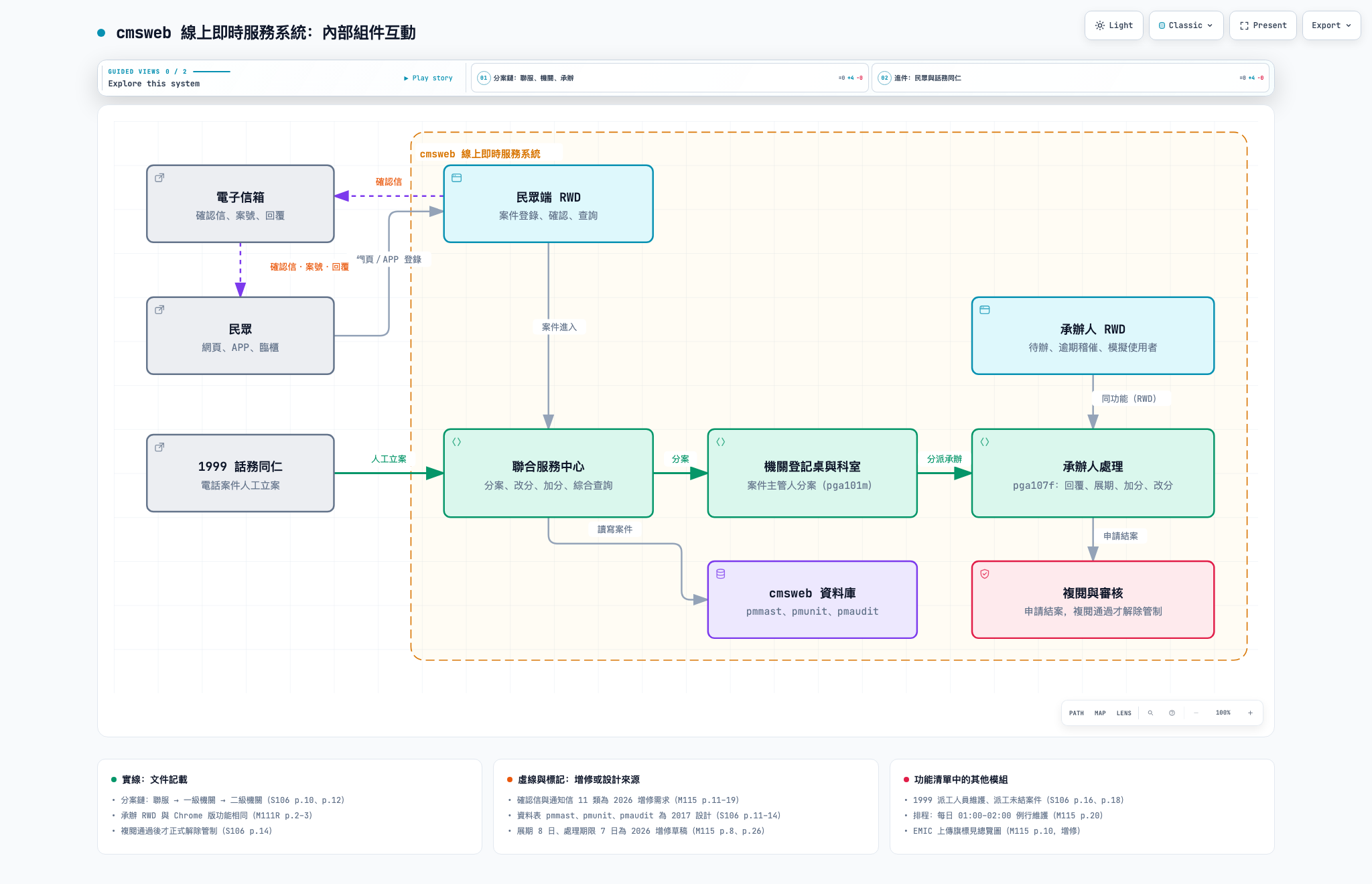Click the 100% zoom level readout
Viewport: 1372px width, 884px height.
[1223, 713]
